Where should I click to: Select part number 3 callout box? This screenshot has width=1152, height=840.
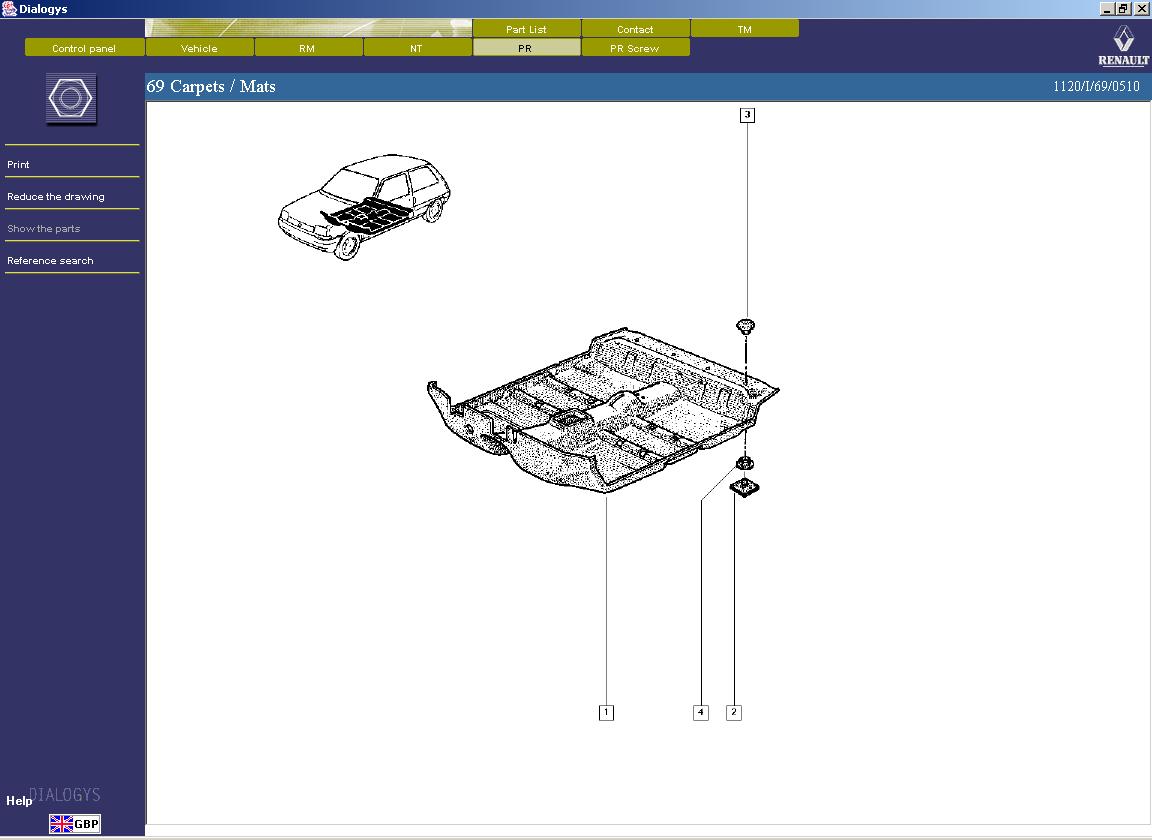[x=747, y=115]
